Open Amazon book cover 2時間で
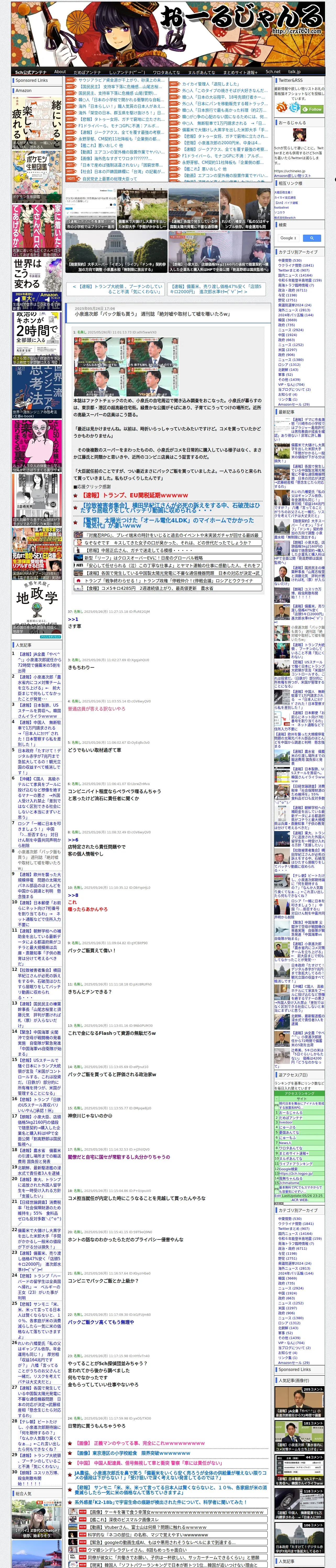The width and height of the screenshot is (336, 1568). pos(37,338)
